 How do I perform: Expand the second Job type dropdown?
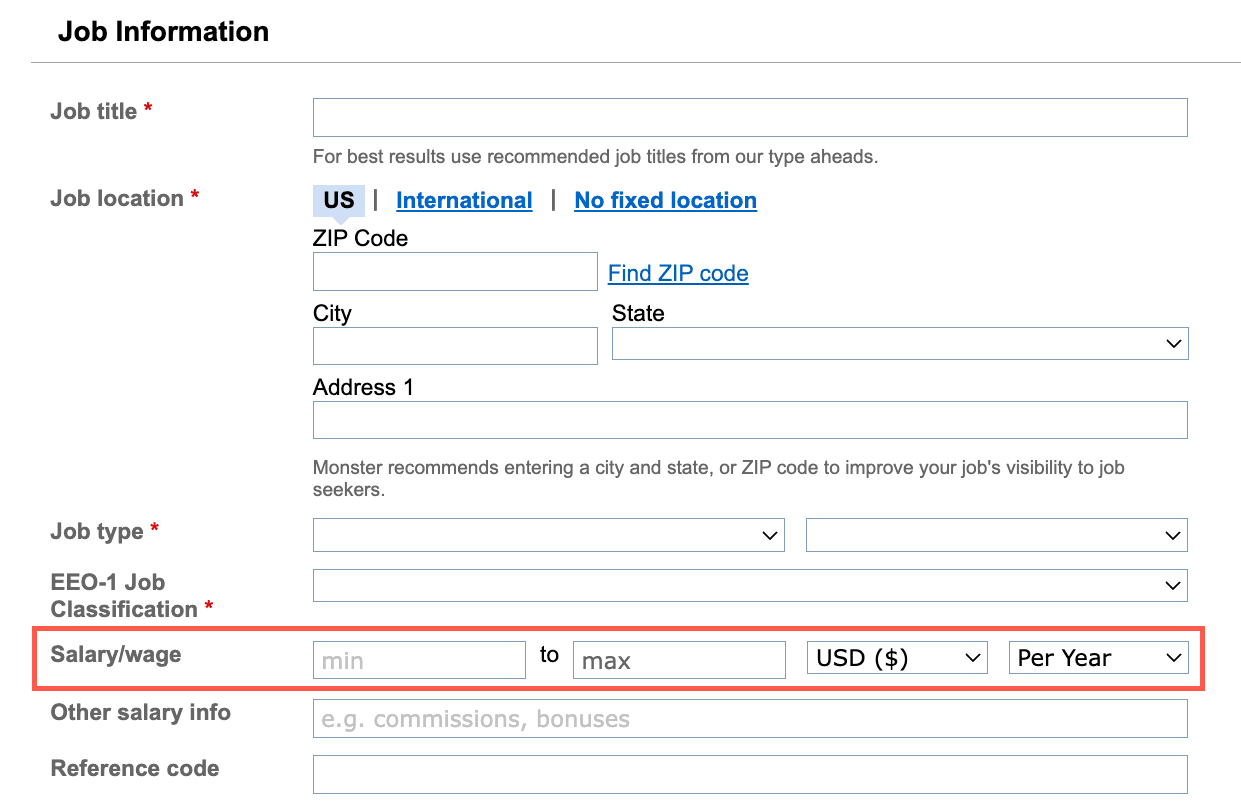point(996,535)
